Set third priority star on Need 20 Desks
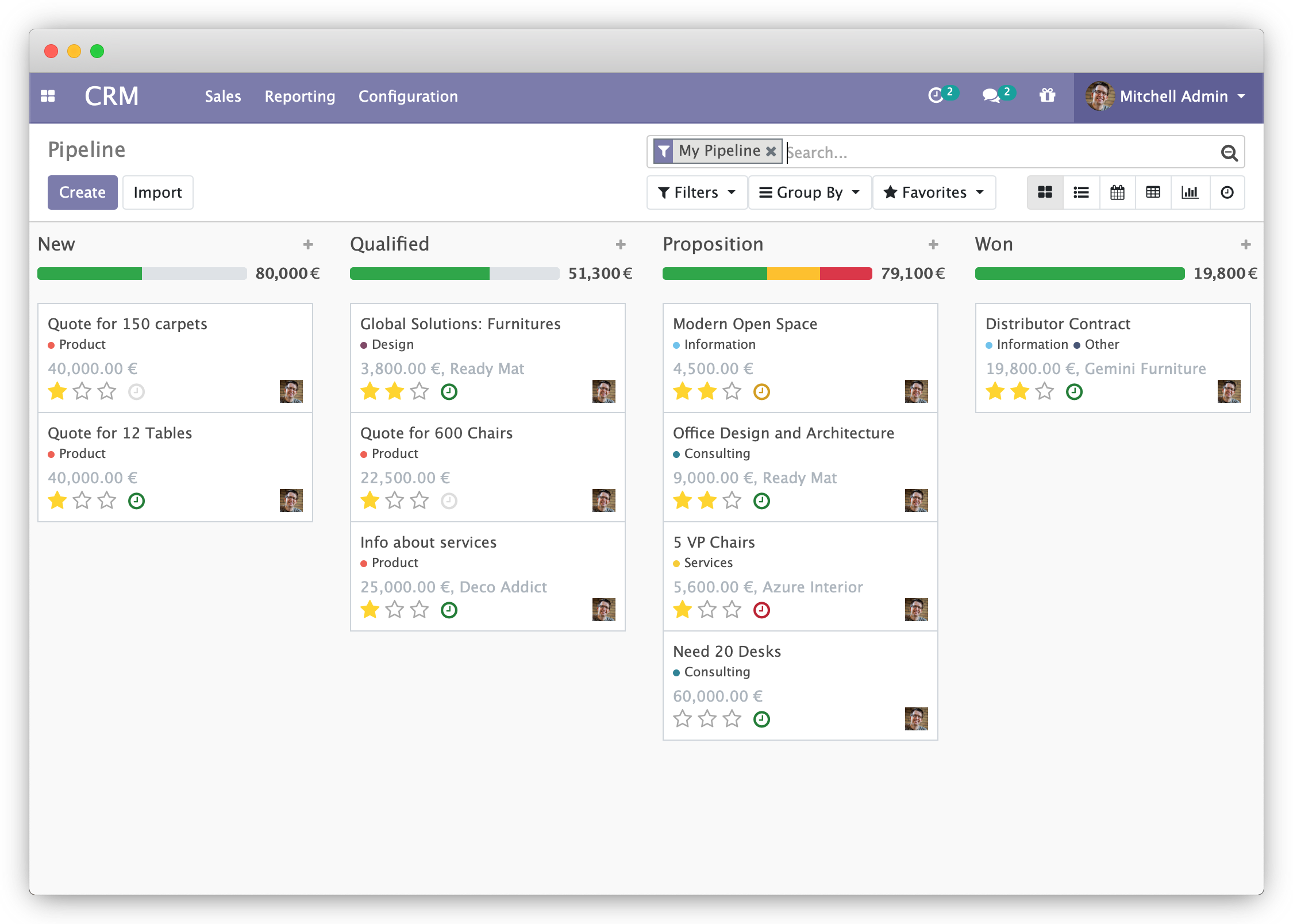This screenshot has height=924, width=1293. point(732,719)
